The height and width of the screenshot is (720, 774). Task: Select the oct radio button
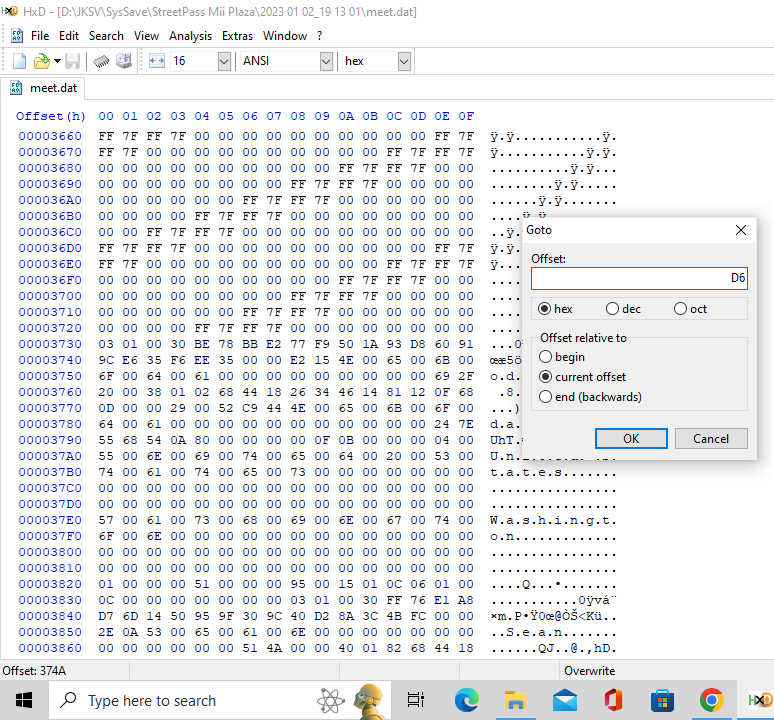(x=690, y=309)
